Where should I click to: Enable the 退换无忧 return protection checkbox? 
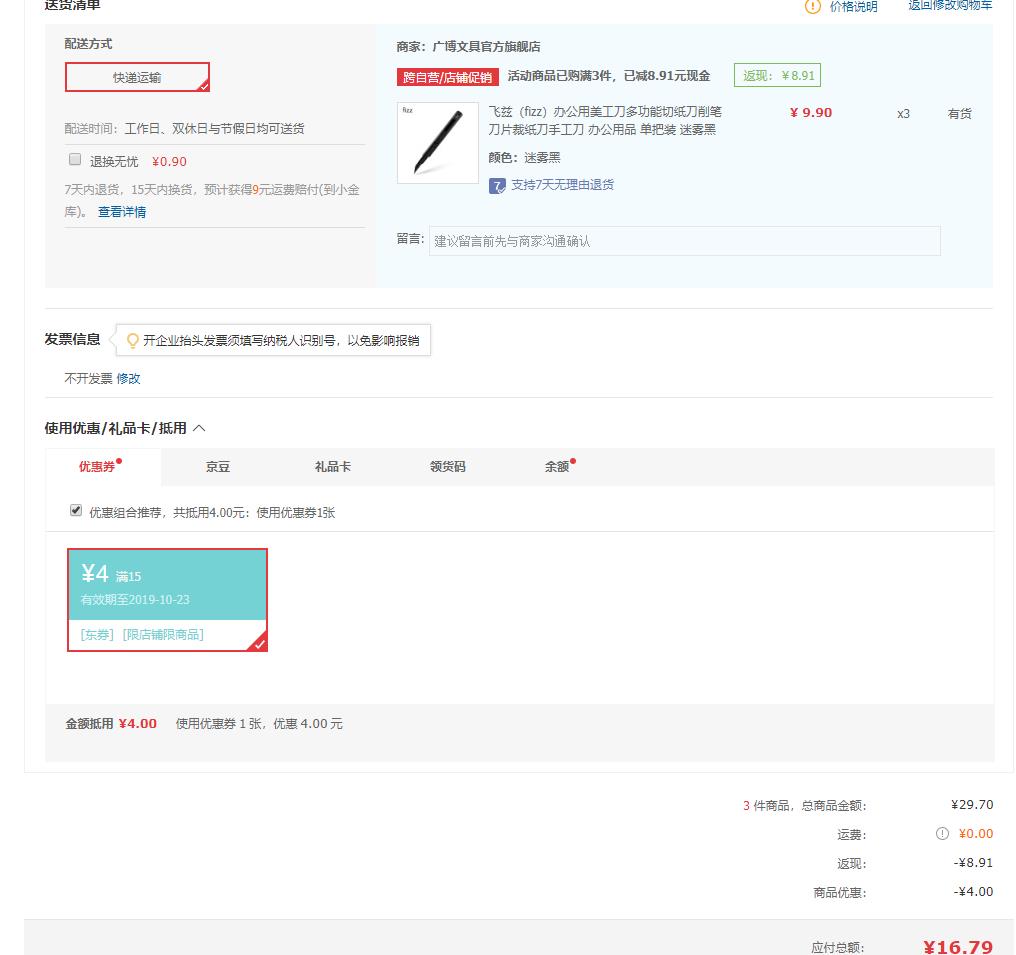75,159
